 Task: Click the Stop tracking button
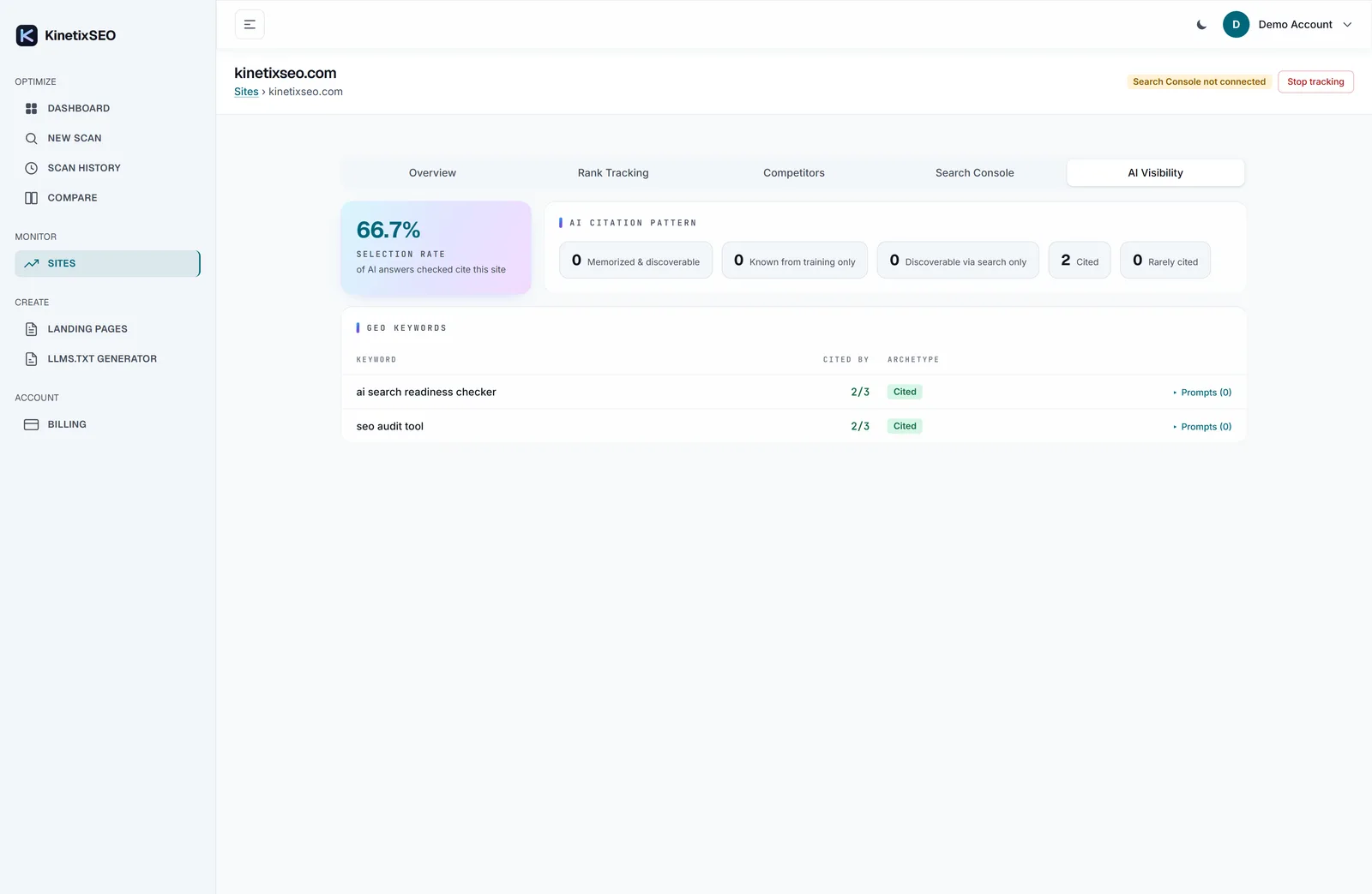pyautogui.click(x=1315, y=82)
